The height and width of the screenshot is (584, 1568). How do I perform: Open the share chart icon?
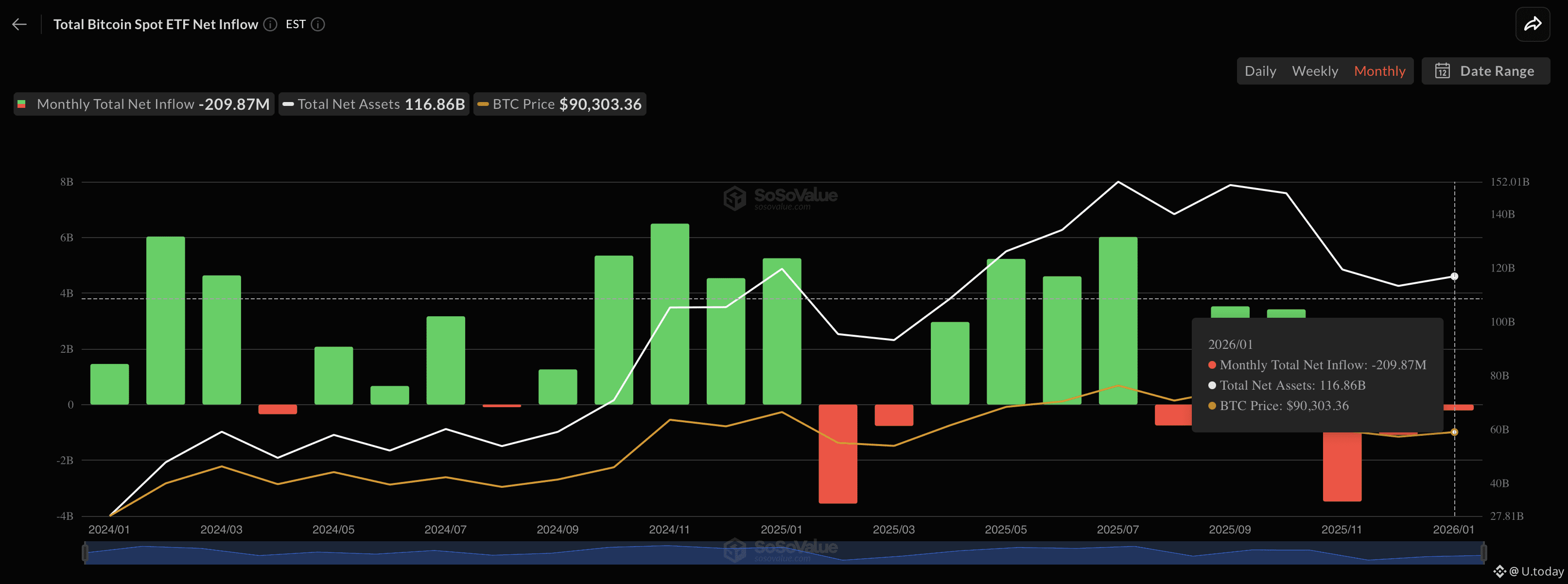click(x=1533, y=24)
